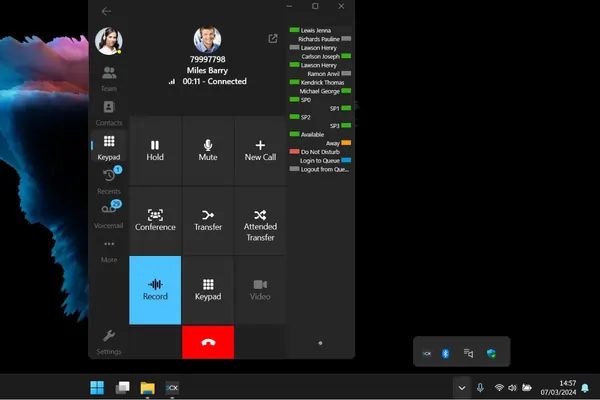Open Recents call history in sidebar
Screen dimensions: 600x400
(x=109, y=181)
